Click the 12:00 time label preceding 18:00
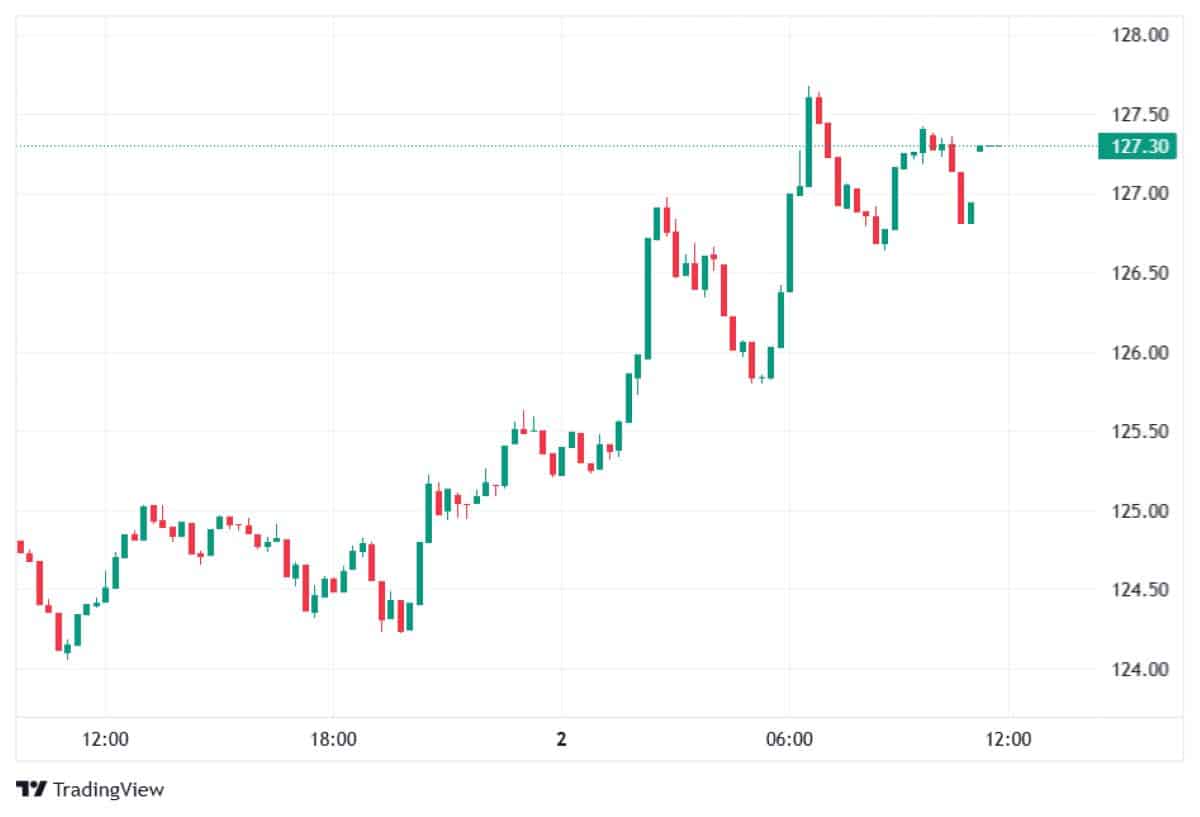Viewport: 1200px width, 817px height. tap(105, 740)
